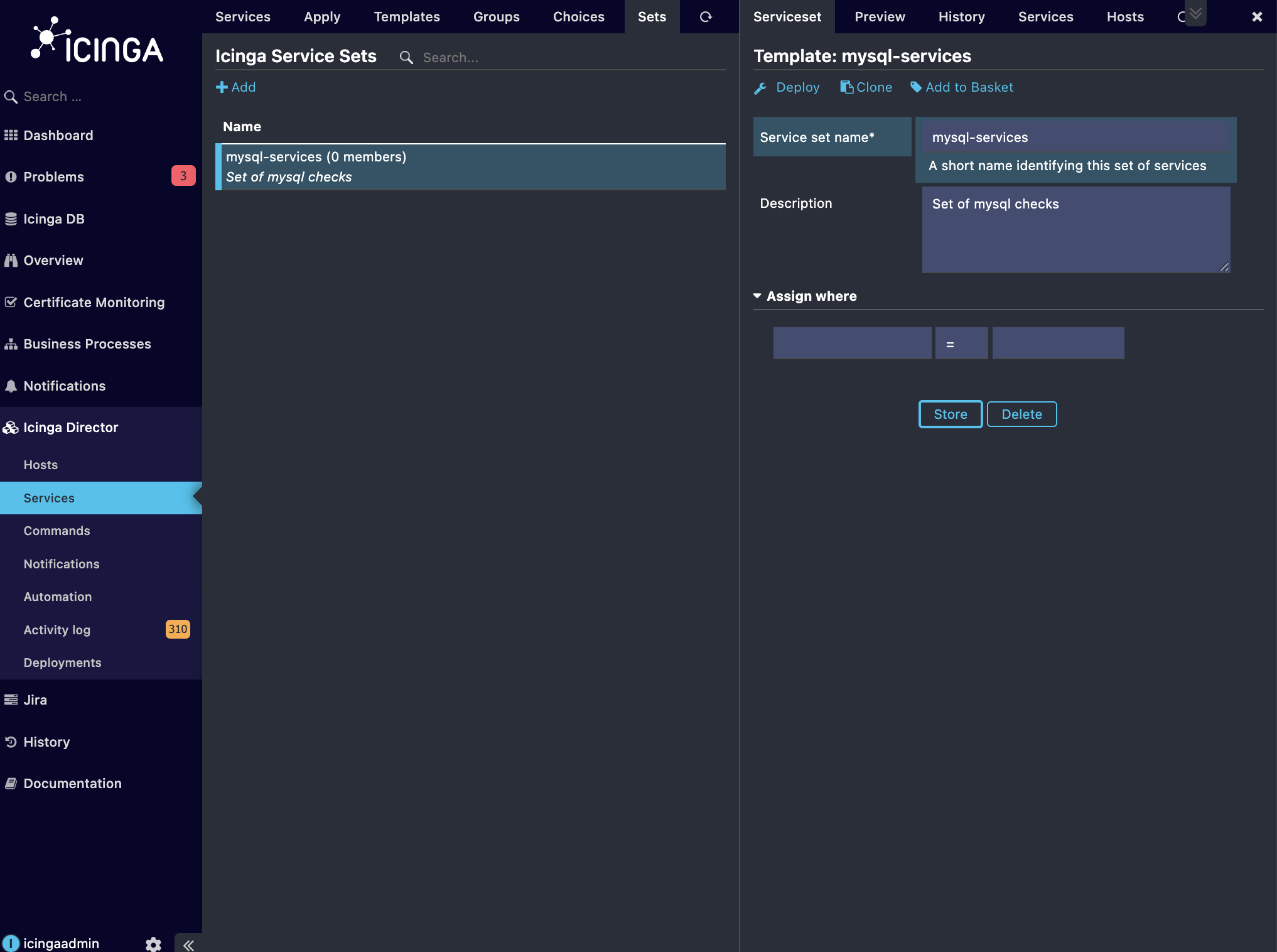1277x952 pixels.
Task: Switch to the Templates tab
Action: click(407, 17)
